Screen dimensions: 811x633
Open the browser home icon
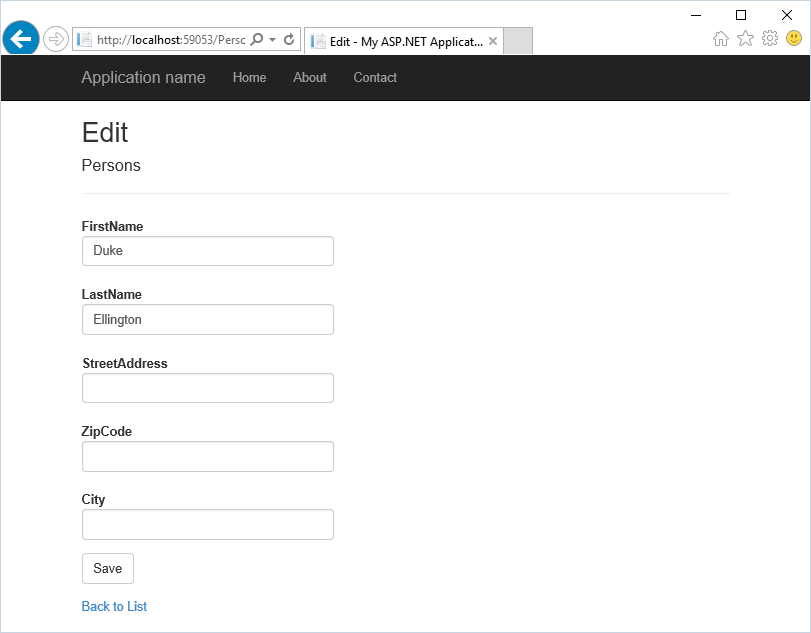(x=720, y=38)
